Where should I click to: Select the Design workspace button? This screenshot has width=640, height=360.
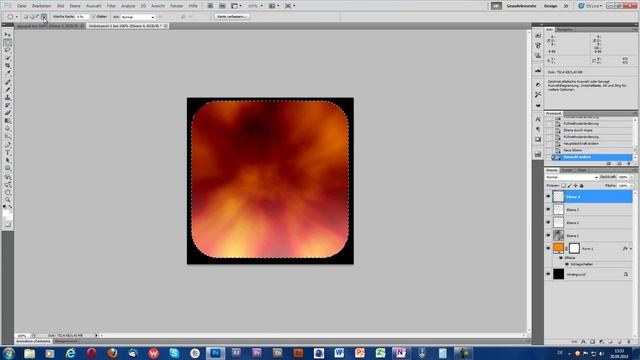pos(550,6)
